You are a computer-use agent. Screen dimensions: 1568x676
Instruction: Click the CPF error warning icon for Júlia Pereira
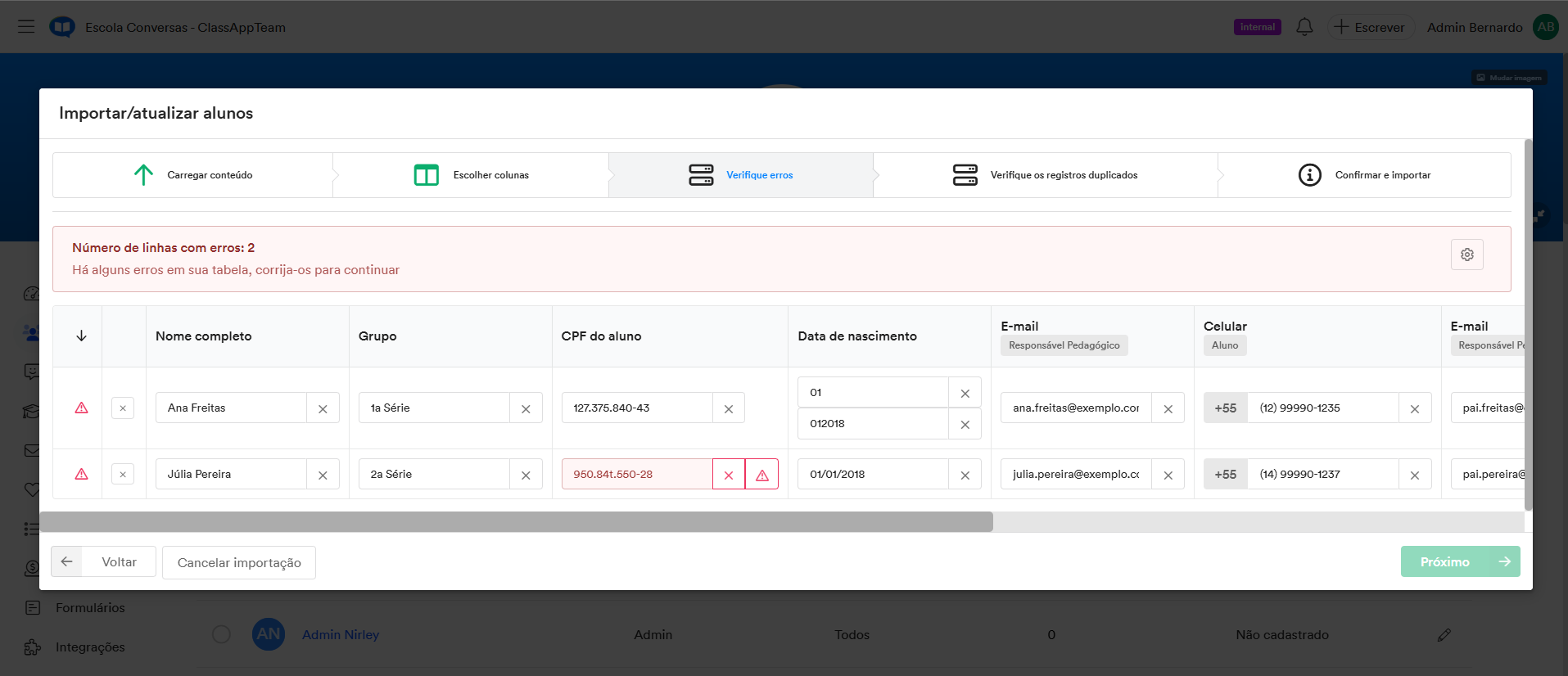pyautogui.click(x=761, y=475)
